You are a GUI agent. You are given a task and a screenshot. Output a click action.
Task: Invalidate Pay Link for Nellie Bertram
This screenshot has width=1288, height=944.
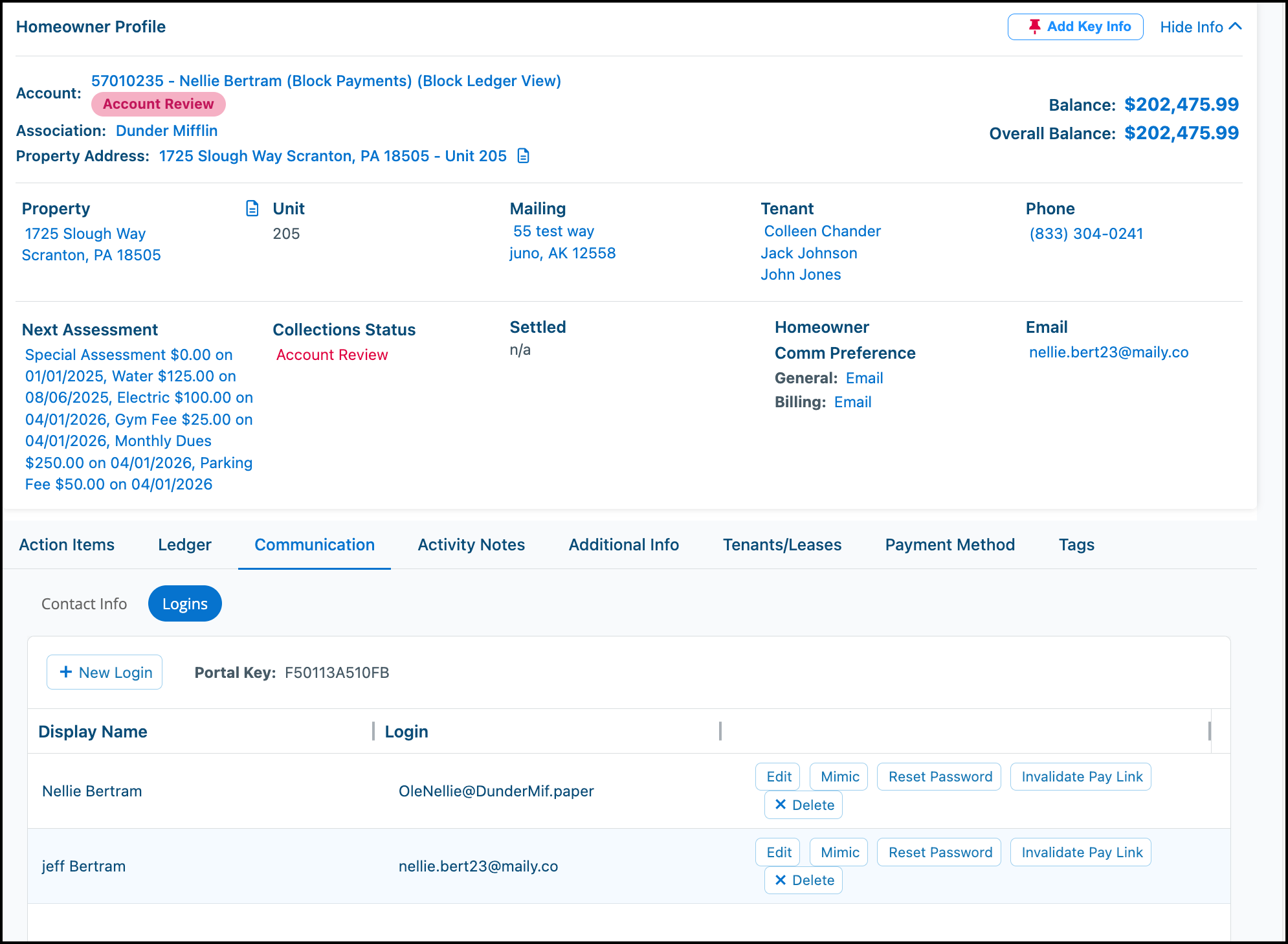click(1081, 776)
